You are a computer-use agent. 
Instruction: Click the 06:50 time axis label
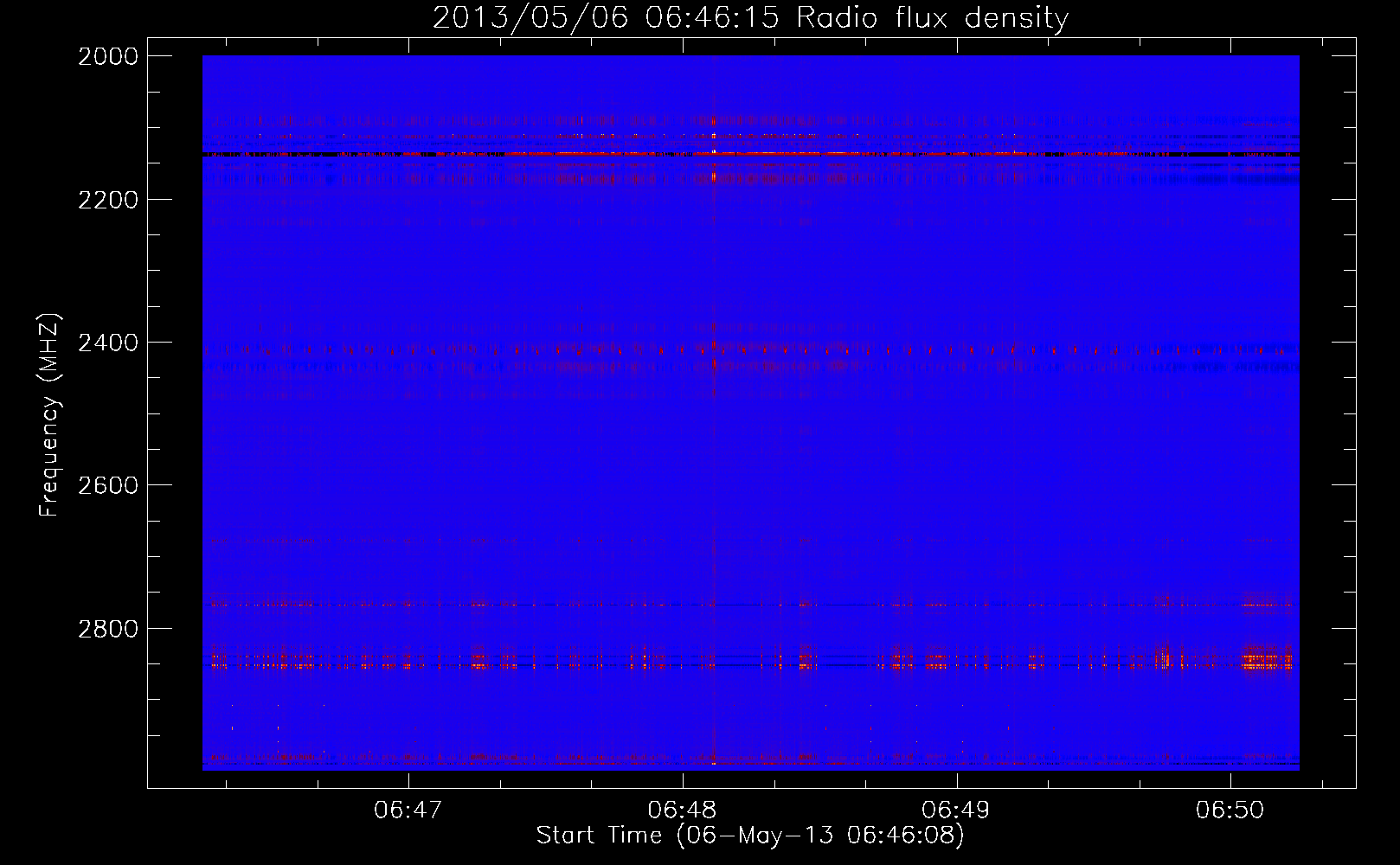point(1230,811)
